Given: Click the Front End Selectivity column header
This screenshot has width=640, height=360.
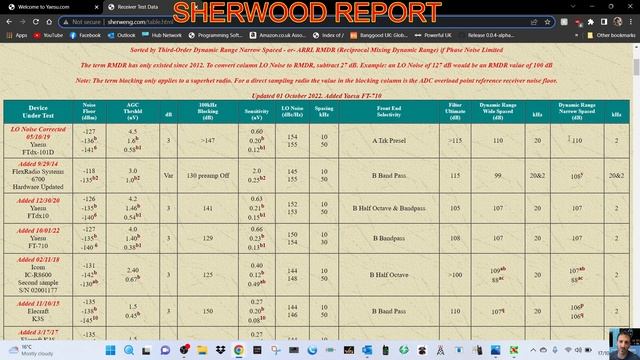Looking at the screenshot, I should [x=389, y=112].
